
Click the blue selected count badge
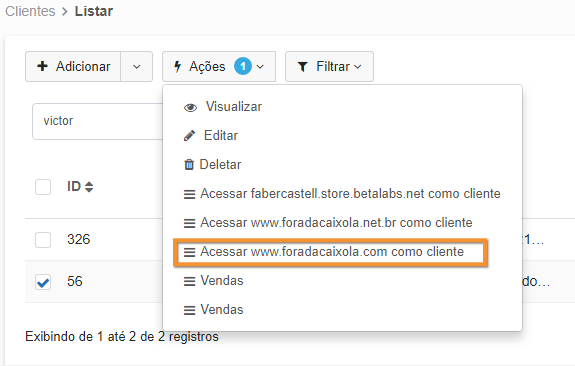243,66
